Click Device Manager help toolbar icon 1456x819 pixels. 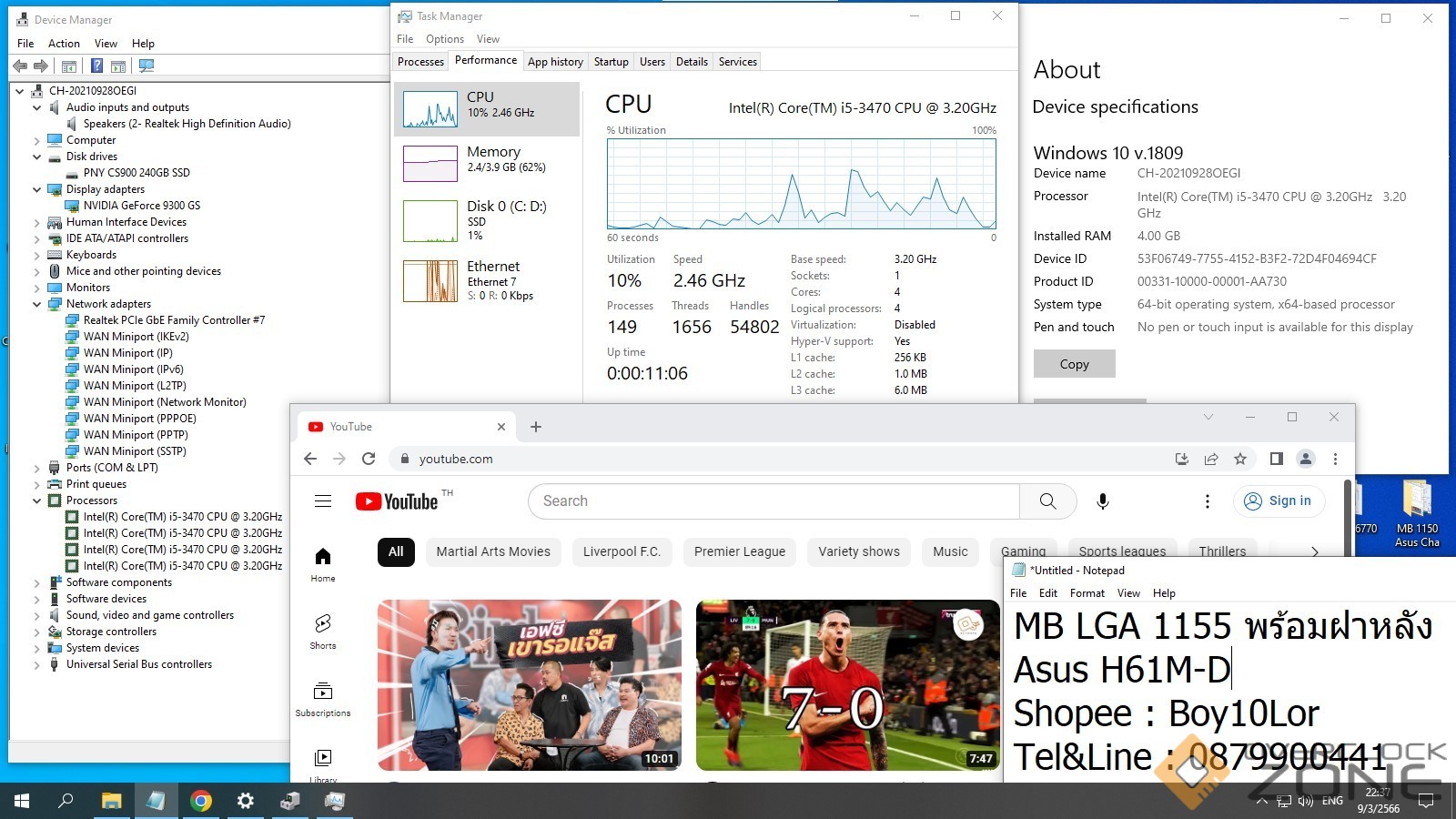click(x=96, y=66)
